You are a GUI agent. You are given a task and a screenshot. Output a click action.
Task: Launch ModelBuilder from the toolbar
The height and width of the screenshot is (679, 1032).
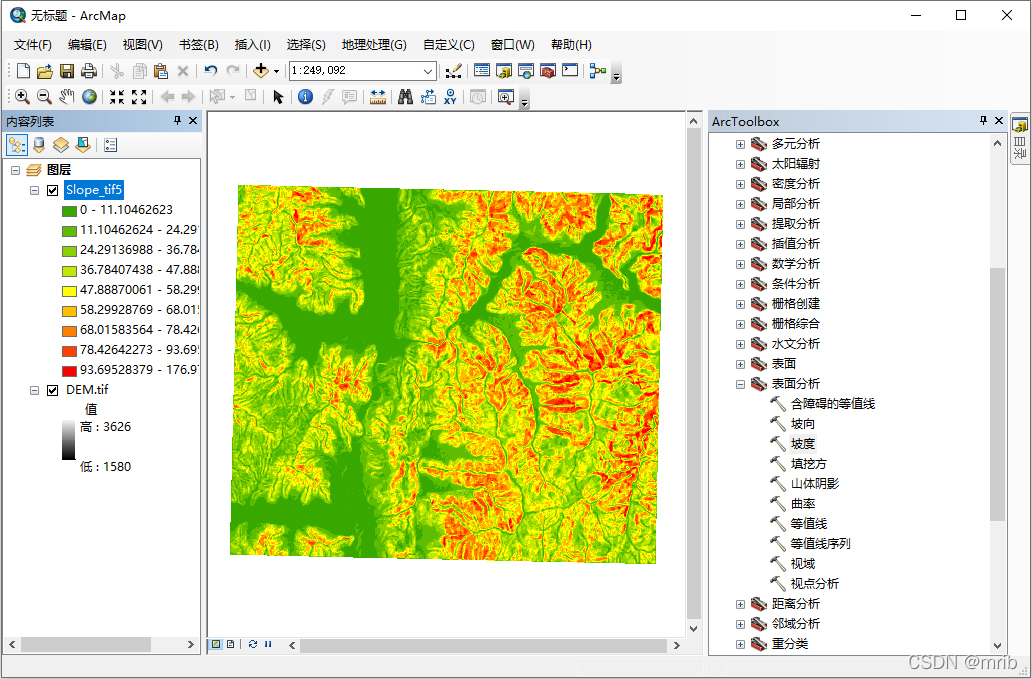598,70
